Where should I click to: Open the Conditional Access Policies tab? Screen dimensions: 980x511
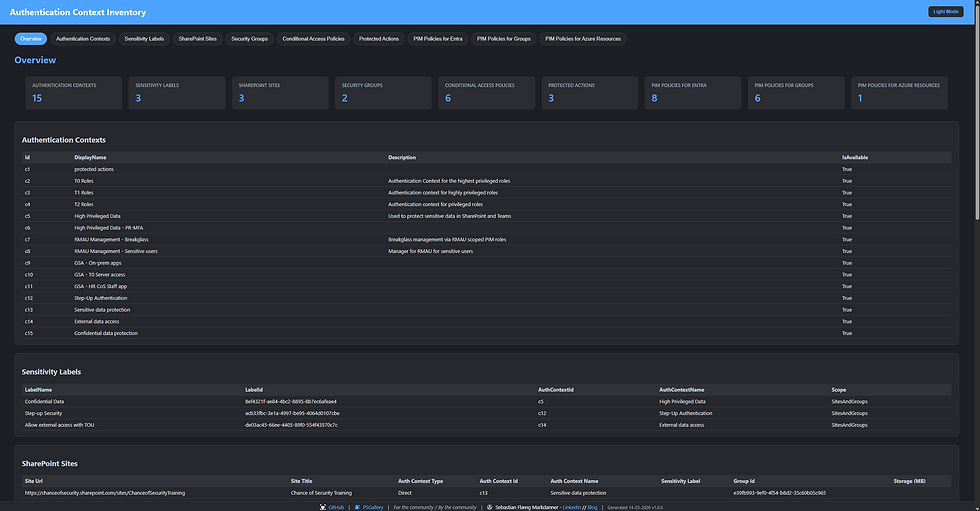313,39
